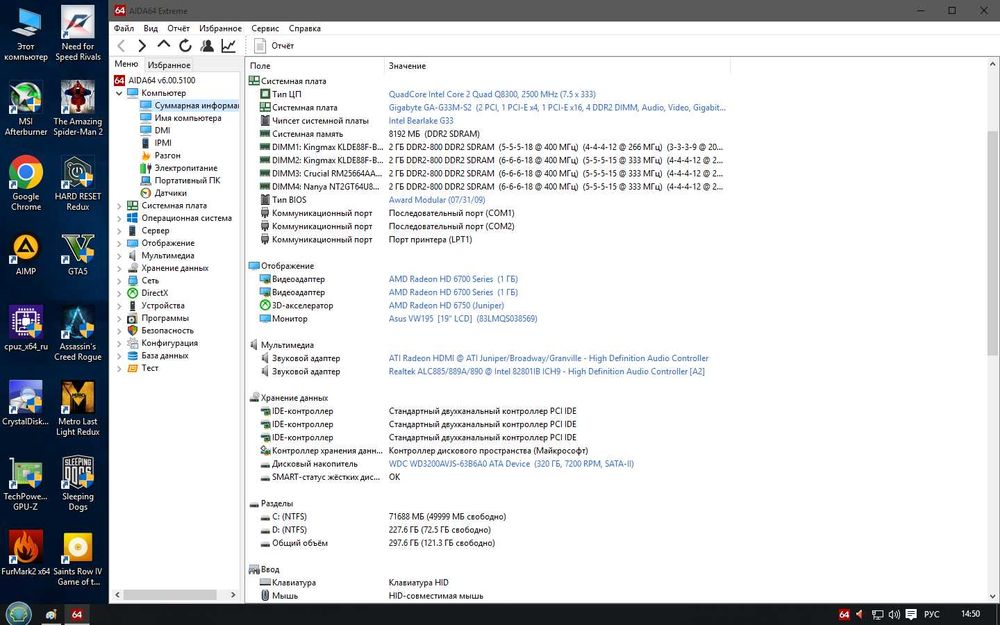Switch to the Меню tab
The height and width of the screenshot is (625, 1000).
point(126,64)
